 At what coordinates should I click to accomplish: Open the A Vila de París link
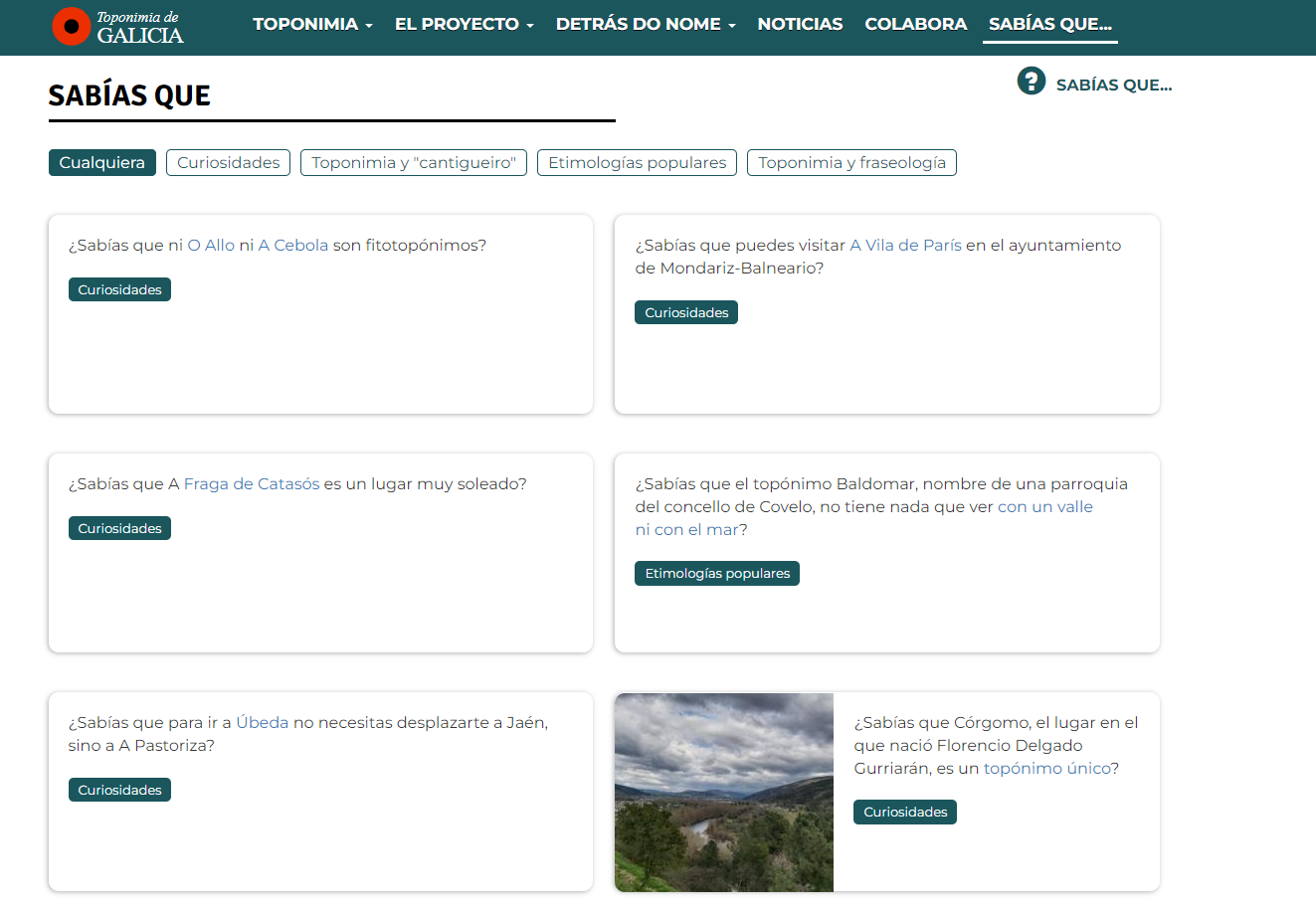(x=906, y=246)
